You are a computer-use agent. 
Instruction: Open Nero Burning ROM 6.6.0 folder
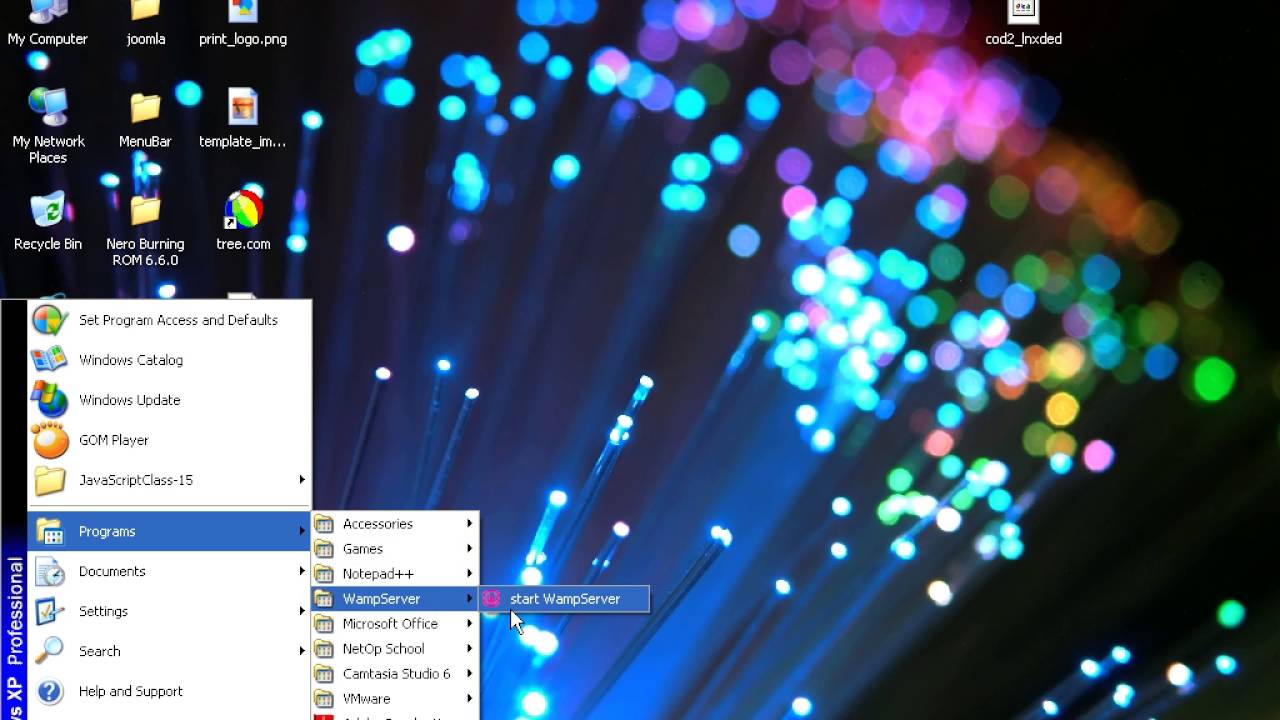coord(145,230)
